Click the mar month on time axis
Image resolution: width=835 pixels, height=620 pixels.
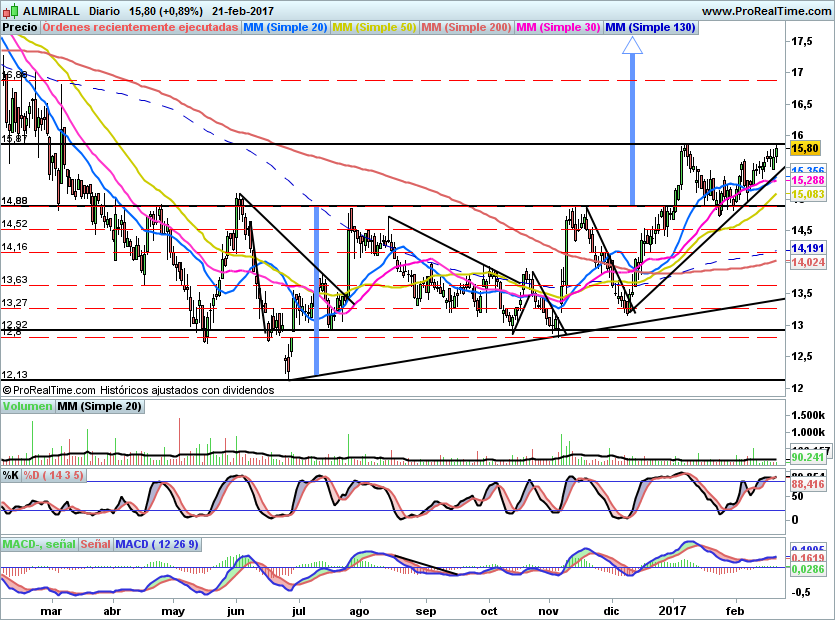click(x=51, y=611)
